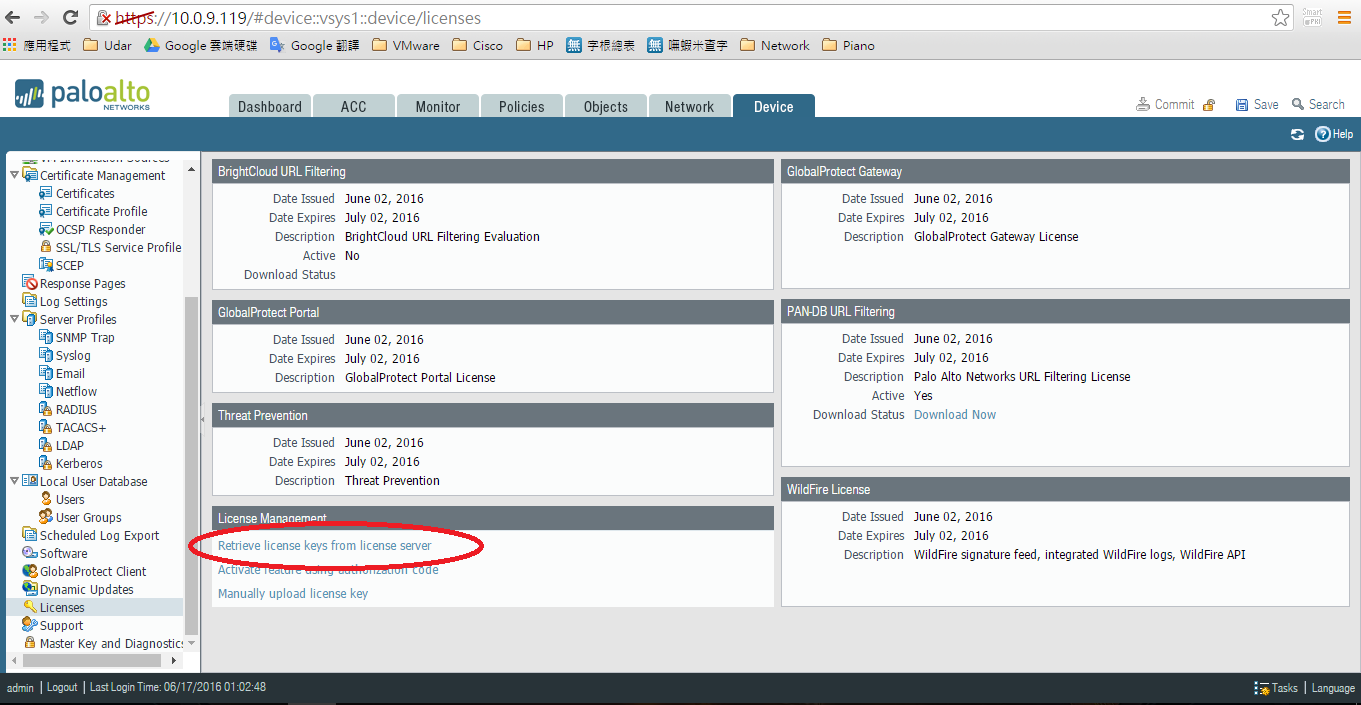Reload the browser page

pos(70,18)
